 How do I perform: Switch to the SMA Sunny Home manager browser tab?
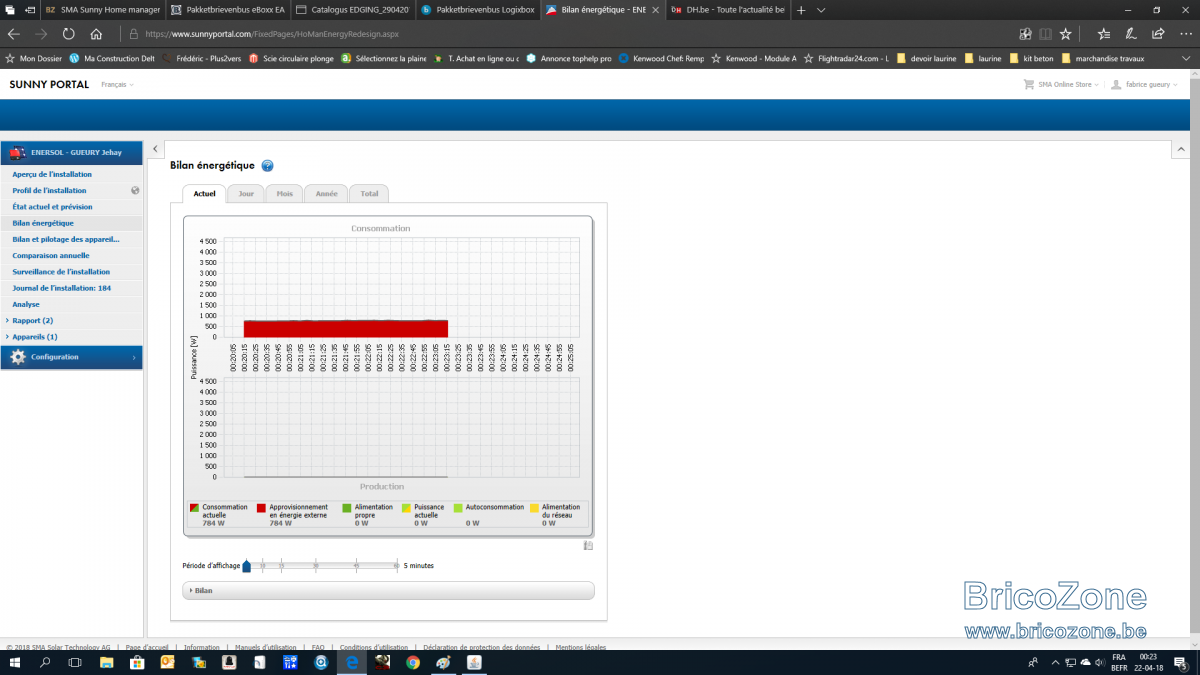(102, 9)
